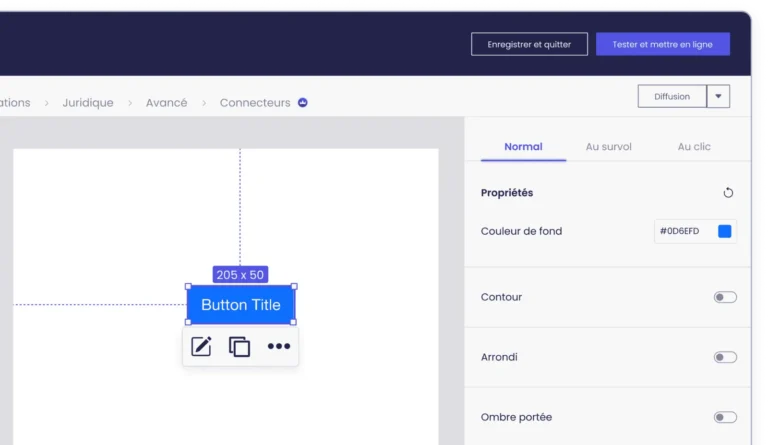Screen dimensions: 768x445
Task: Click the Propriétés heading
Action: click(x=507, y=192)
